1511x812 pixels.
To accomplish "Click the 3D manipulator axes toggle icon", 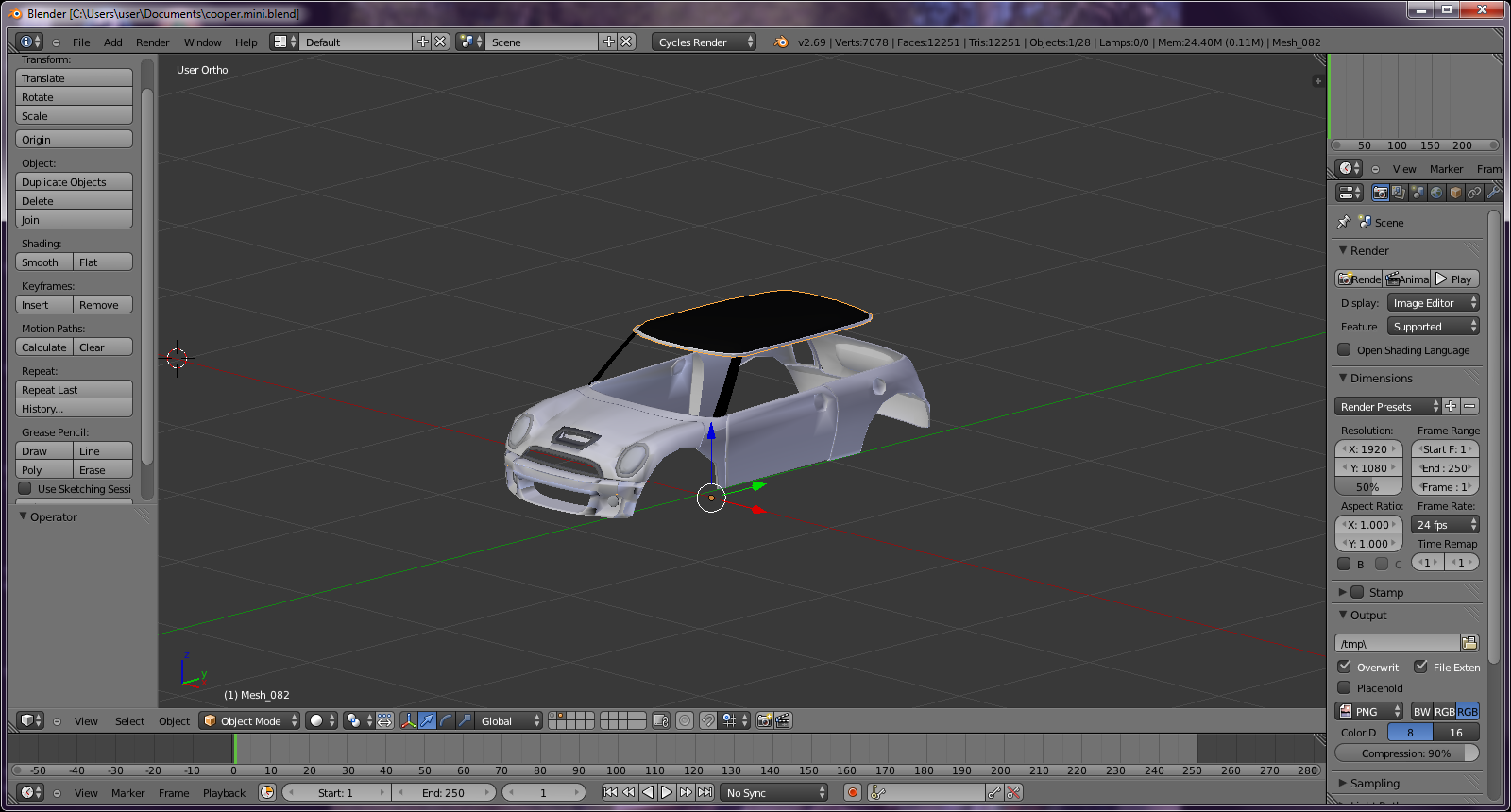I will pyautogui.click(x=408, y=720).
